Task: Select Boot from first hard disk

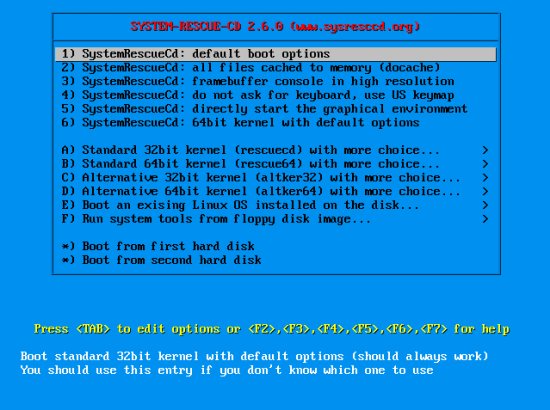Action: point(276,246)
